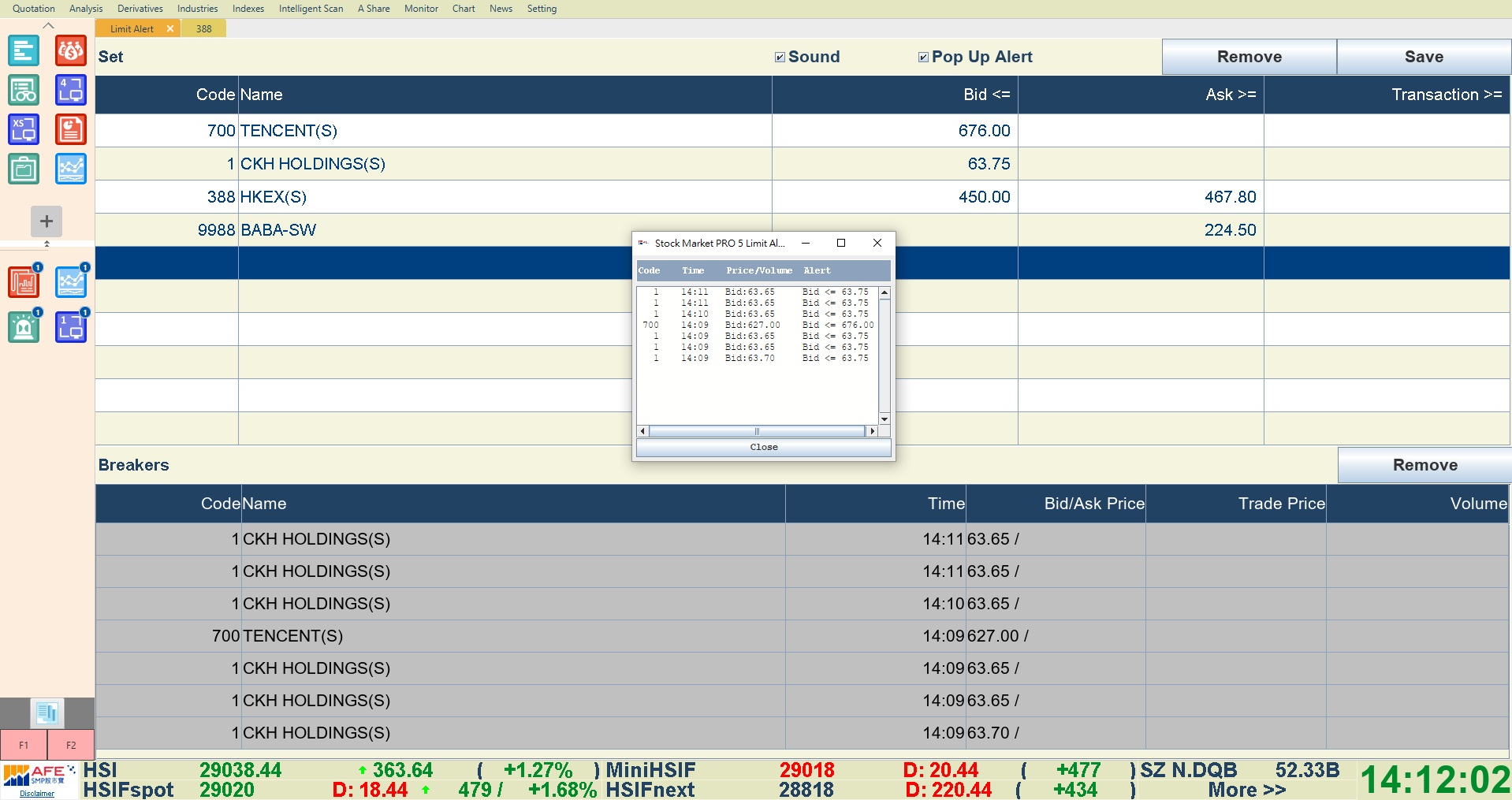Click popup horizontal scroll left arrow
The width and height of the screenshot is (1512, 800).
coord(642,431)
